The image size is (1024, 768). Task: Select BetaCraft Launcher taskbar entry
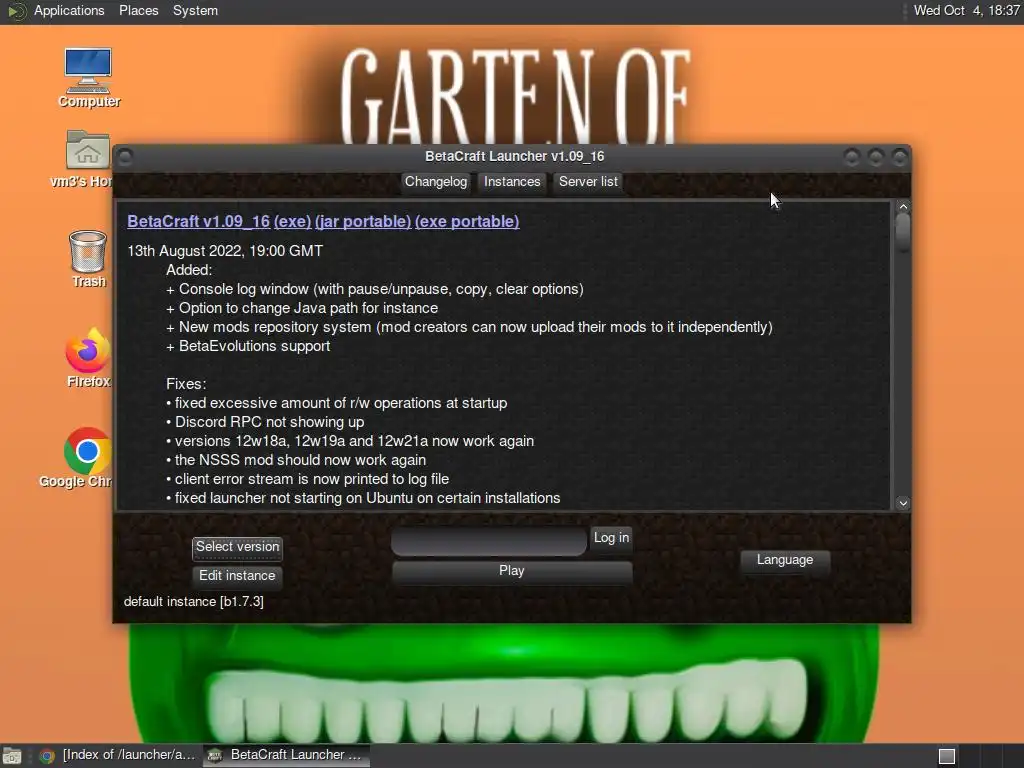(x=286, y=756)
